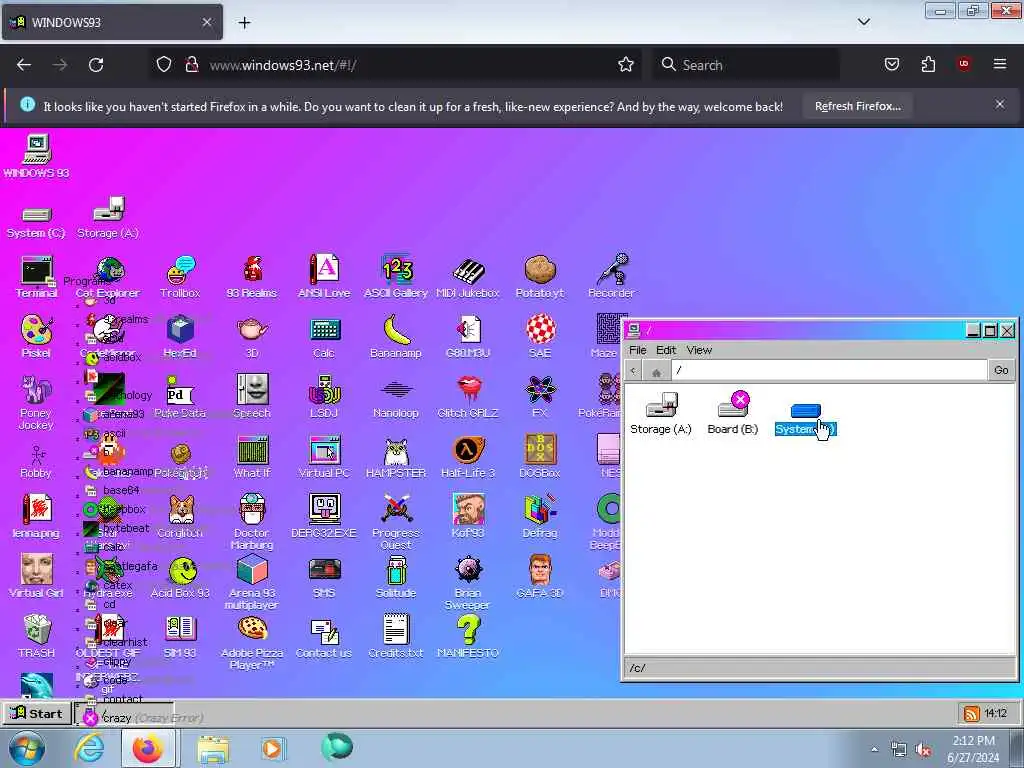Dismiss the Firefox notification bar
1024x768 pixels.
tap(1000, 104)
